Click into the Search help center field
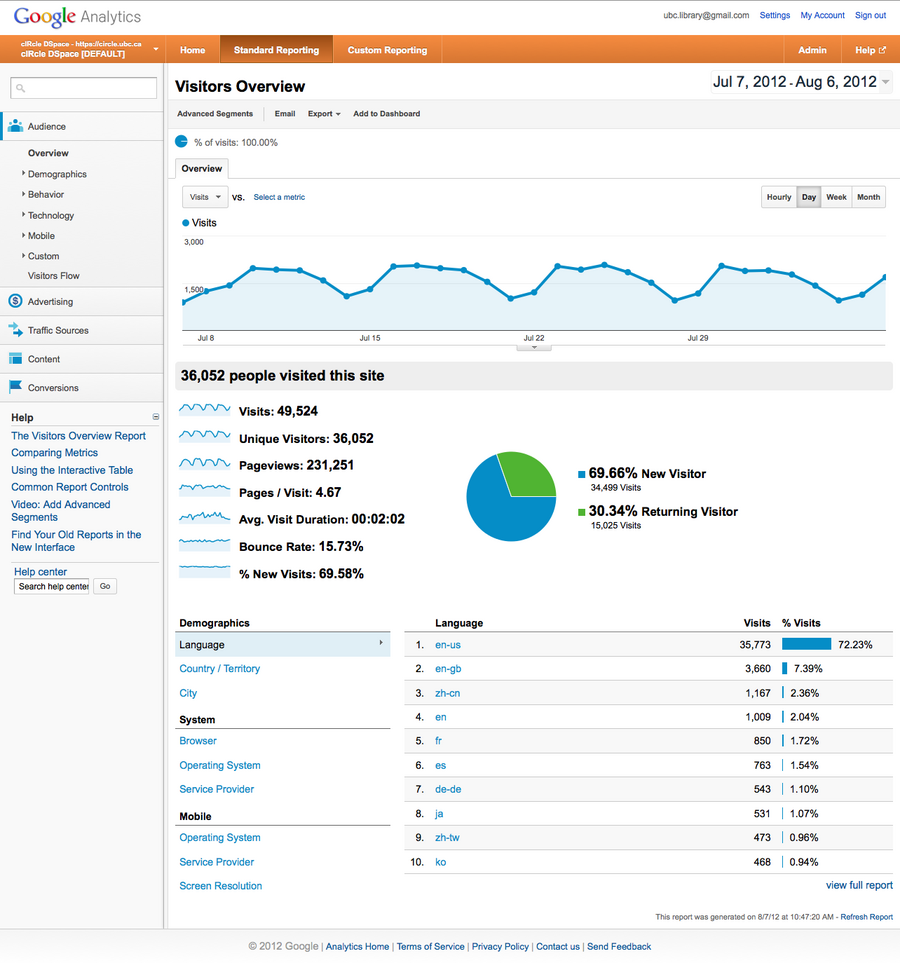The height and width of the screenshot is (963, 900). [x=52, y=586]
